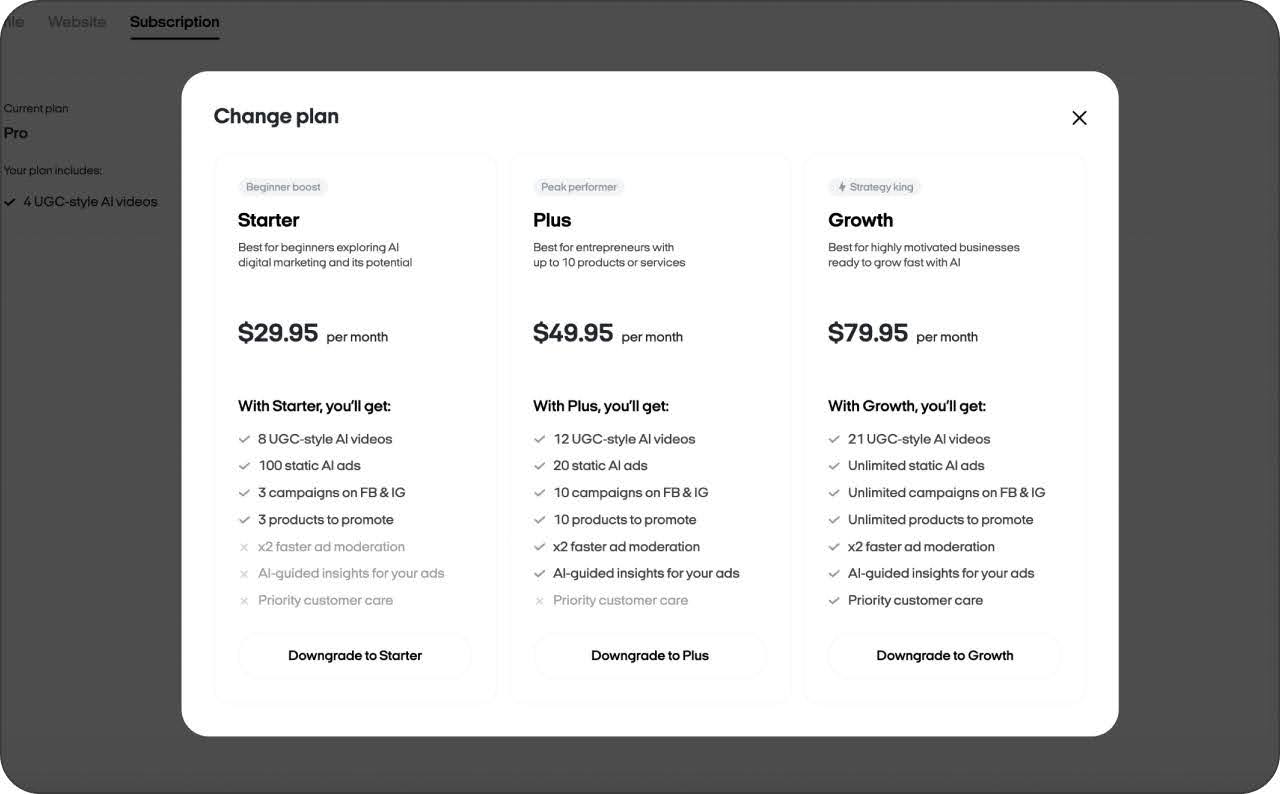
Task: Click checkmark beside 8 UGC-style AI videos
Action: coord(244,439)
